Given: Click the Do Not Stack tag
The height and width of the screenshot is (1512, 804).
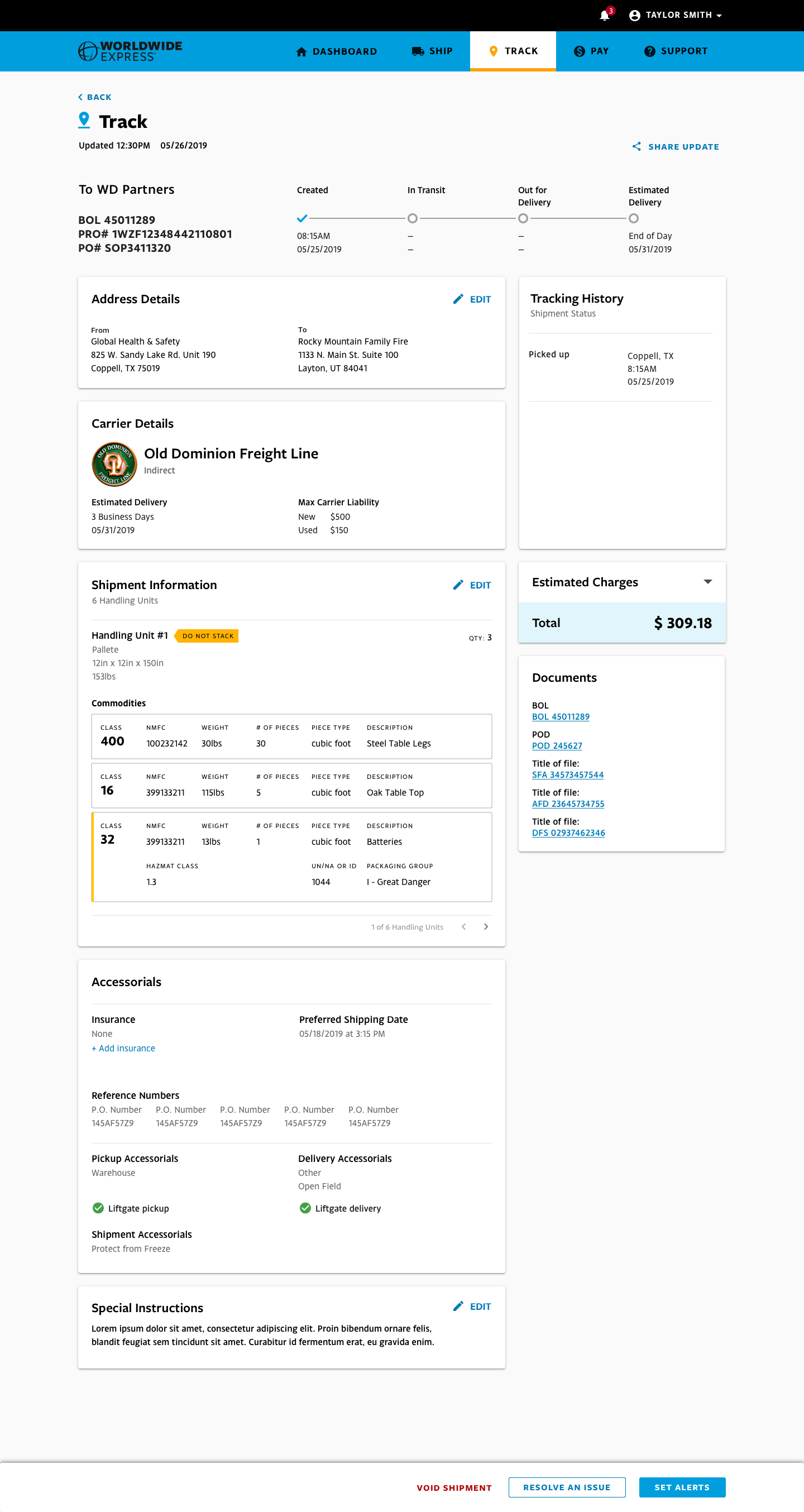Looking at the screenshot, I should [x=207, y=635].
